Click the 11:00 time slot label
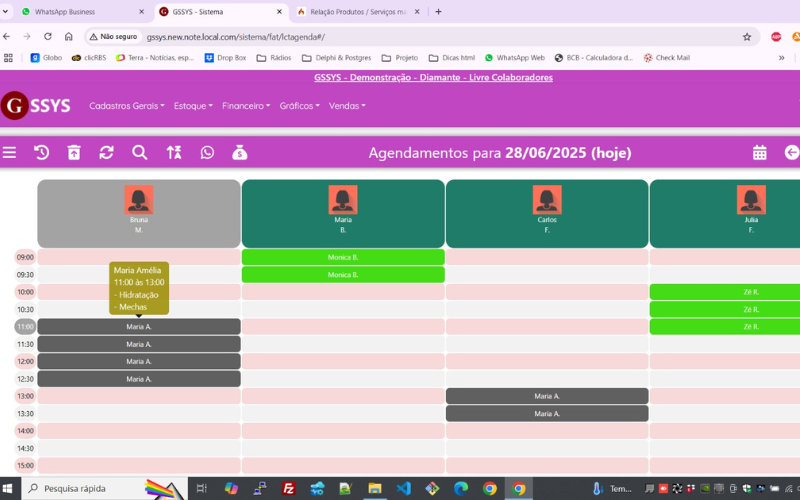This screenshot has width=800, height=500. 25,327
